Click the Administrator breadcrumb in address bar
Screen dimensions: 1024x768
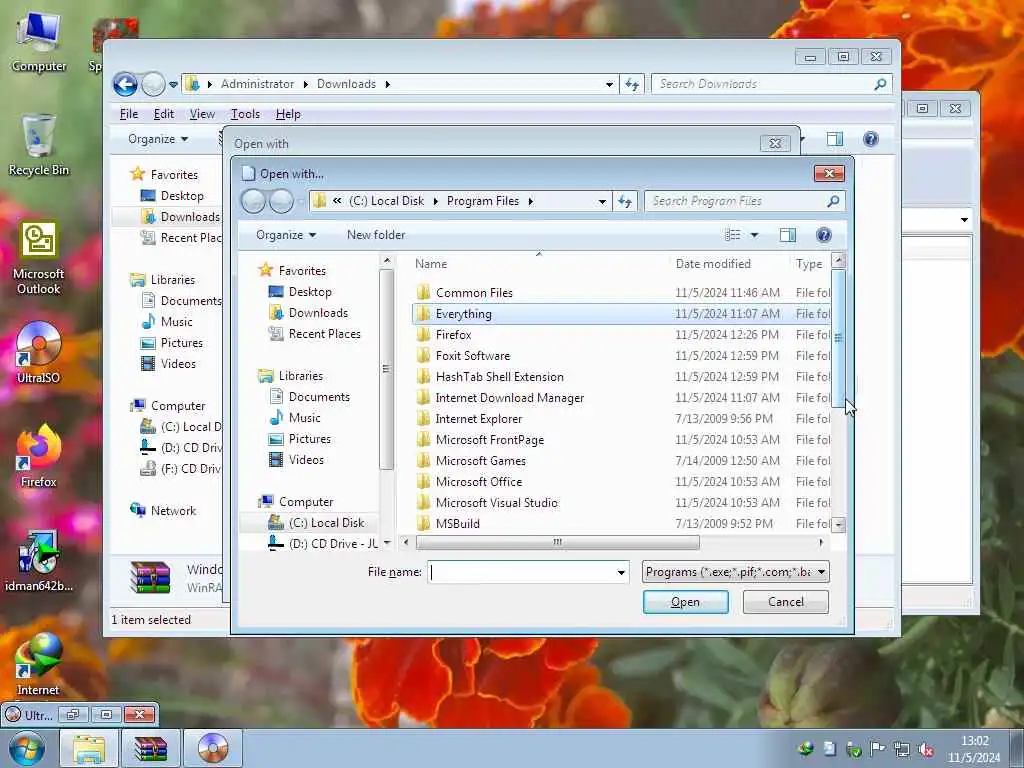[x=257, y=84]
